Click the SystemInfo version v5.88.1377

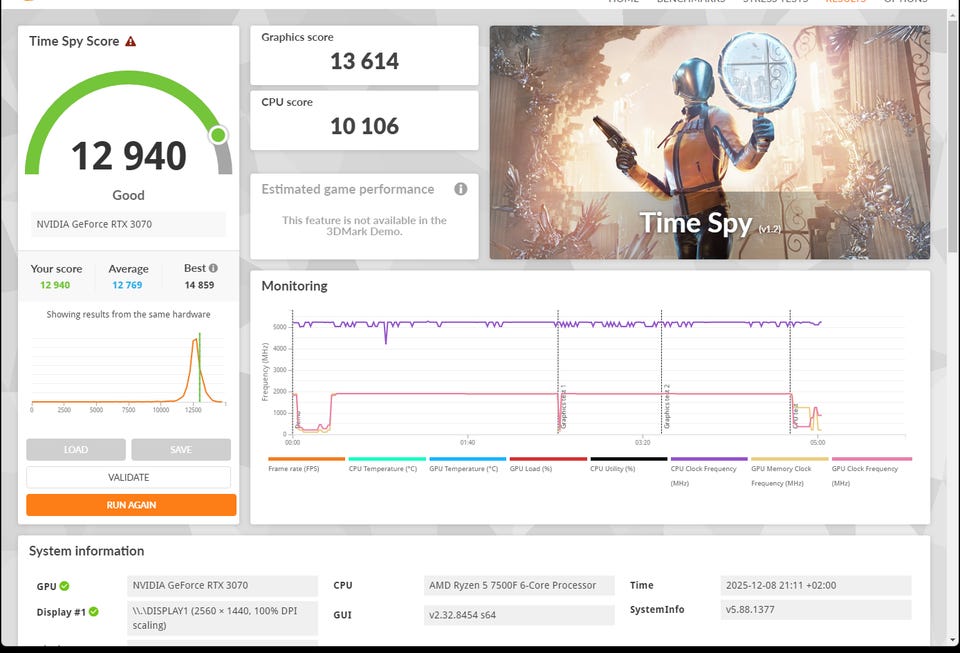816,610
